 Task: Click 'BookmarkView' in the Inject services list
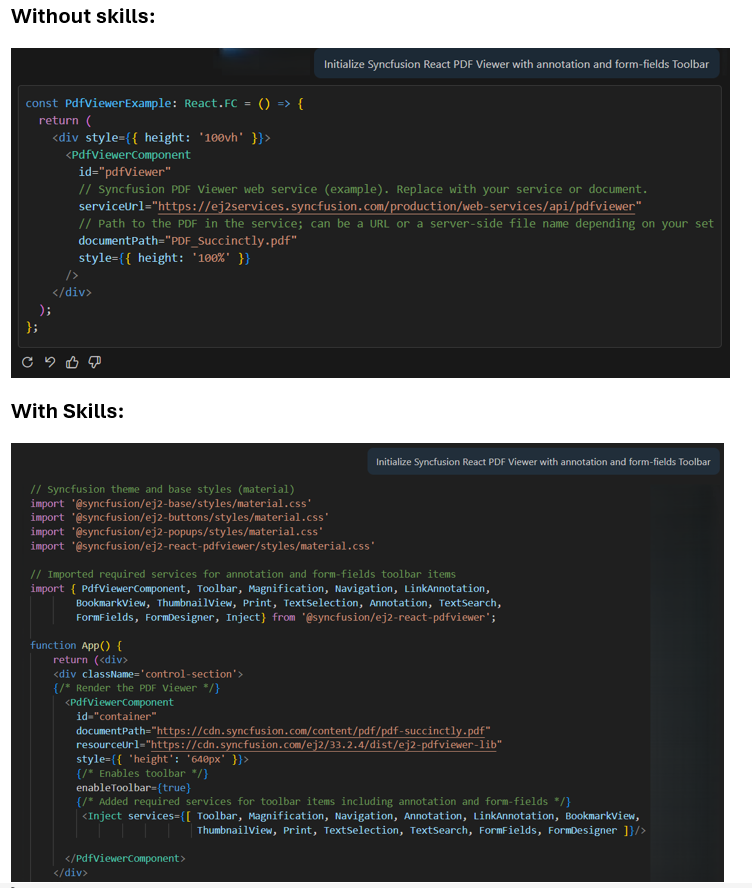600,816
